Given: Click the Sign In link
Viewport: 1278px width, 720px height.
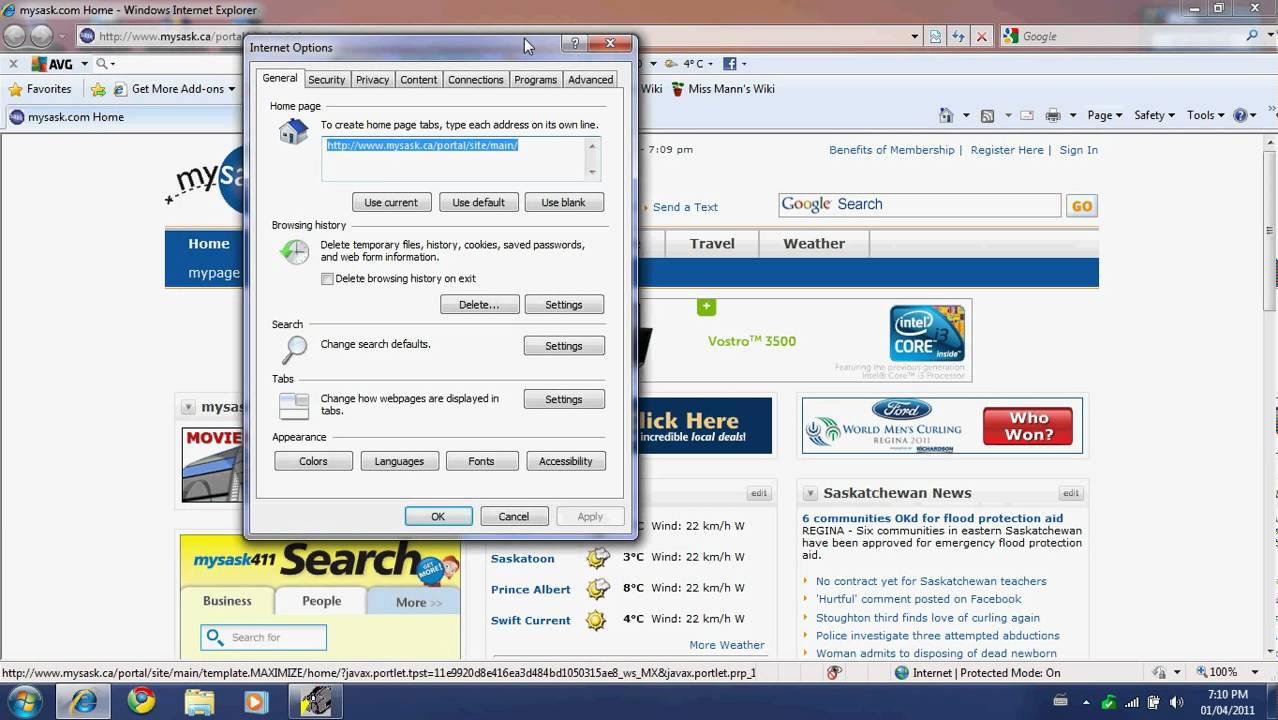Looking at the screenshot, I should (1079, 150).
